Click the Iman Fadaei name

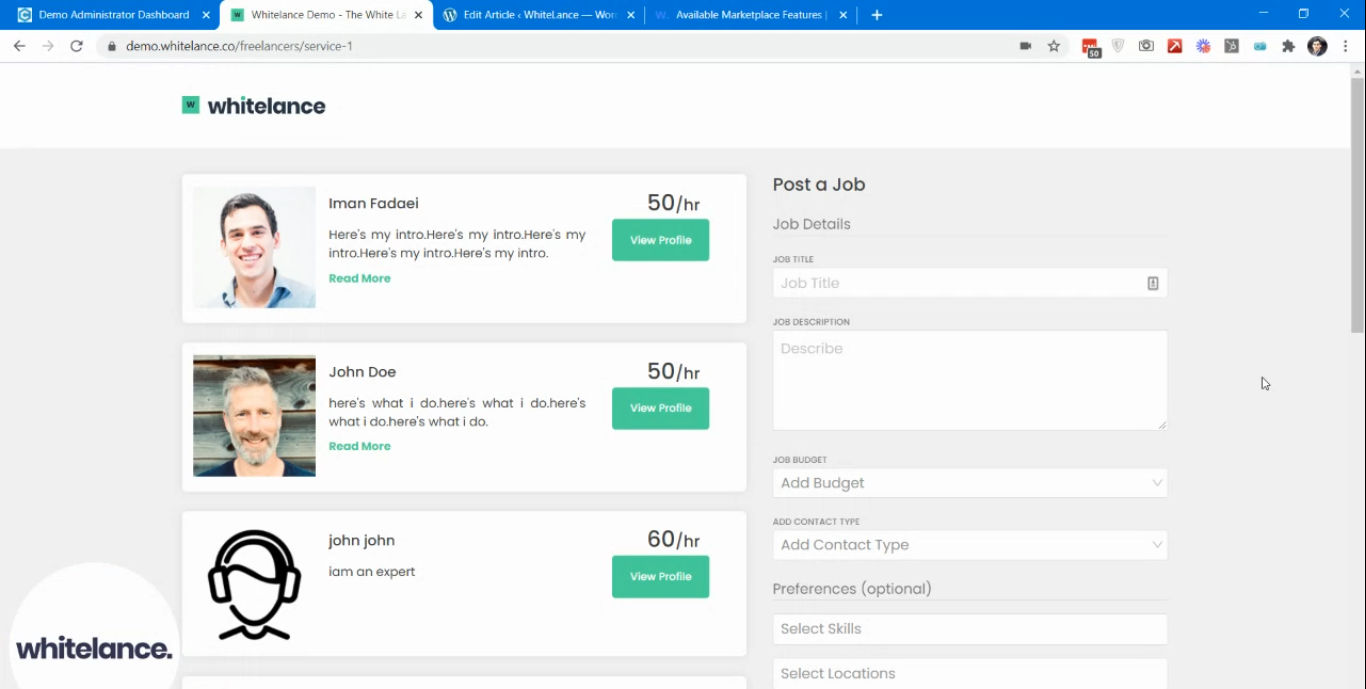coord(374,203)
